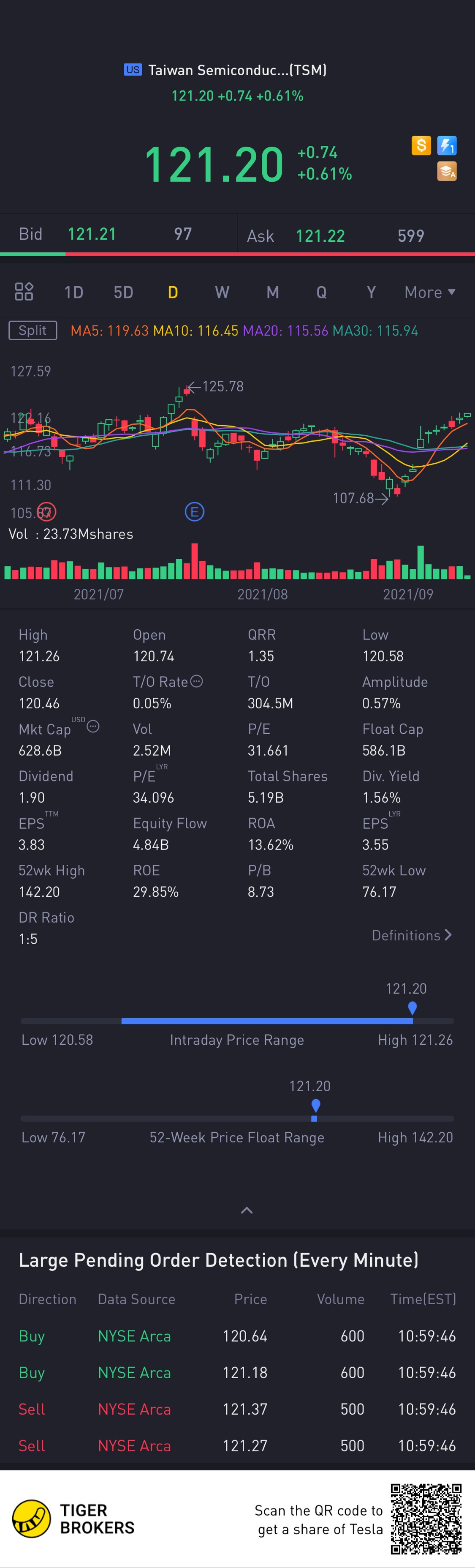Toggle the Split adjustment button
This screenshot has height=1568, width=475.
tap(33, 331)
